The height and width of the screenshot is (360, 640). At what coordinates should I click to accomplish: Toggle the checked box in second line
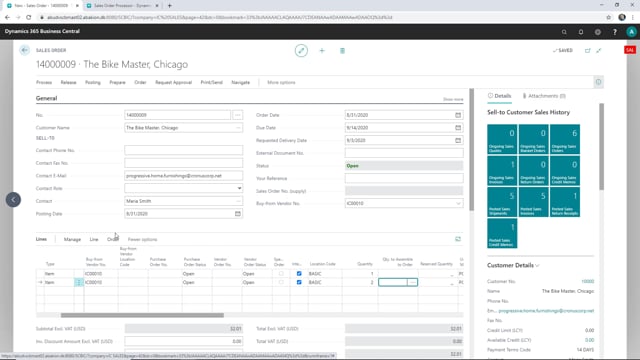coord(299,282)
